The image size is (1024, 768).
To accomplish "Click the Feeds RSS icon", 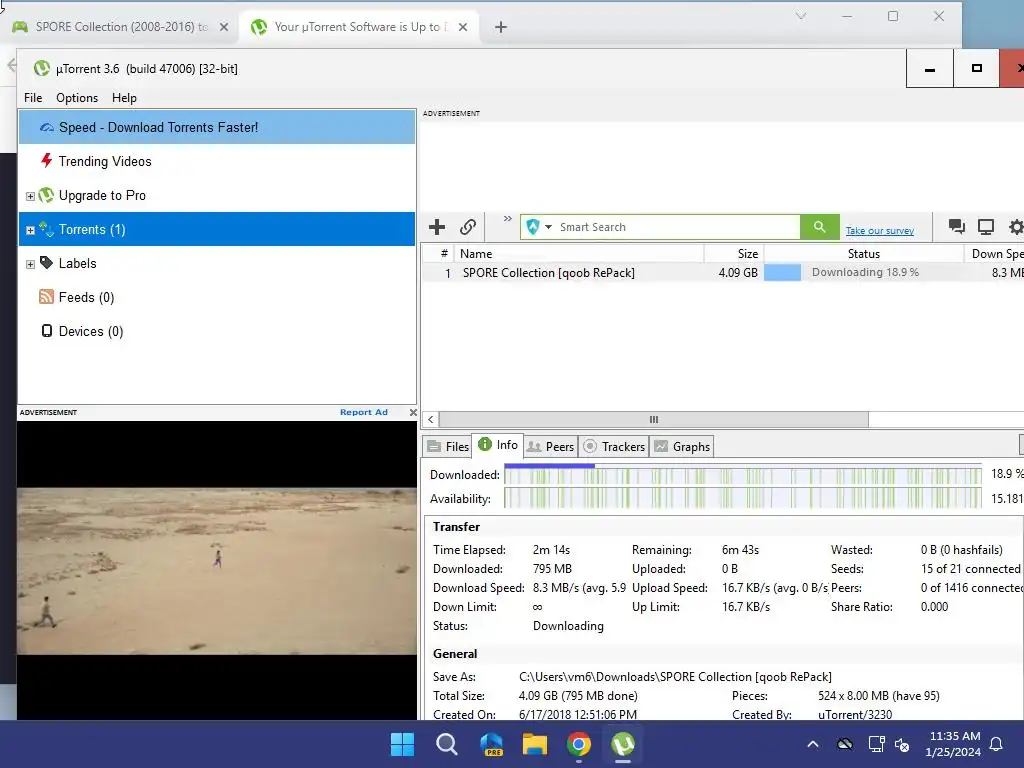I will point(46,296).
